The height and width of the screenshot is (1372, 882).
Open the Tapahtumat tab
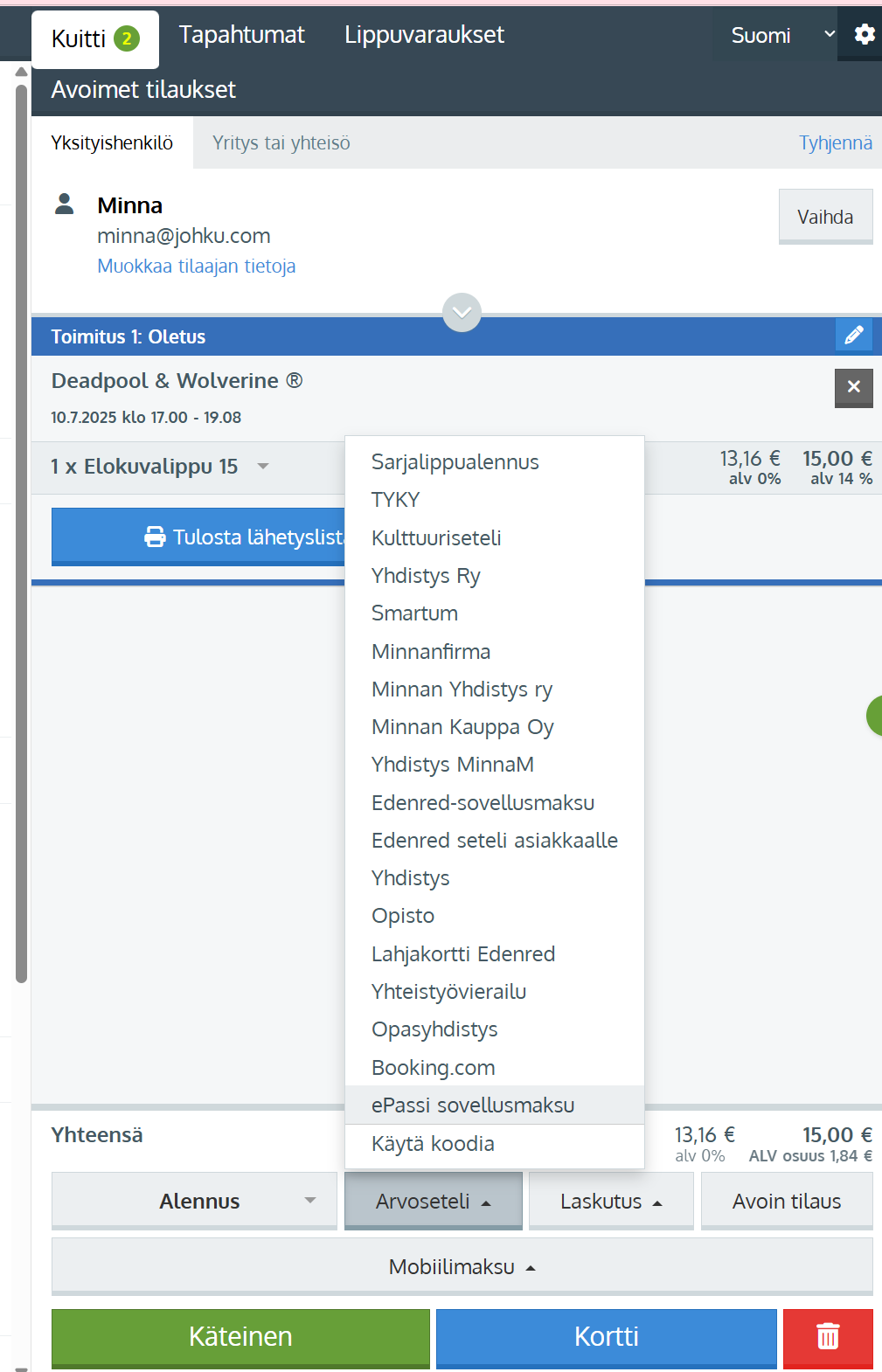241,35
